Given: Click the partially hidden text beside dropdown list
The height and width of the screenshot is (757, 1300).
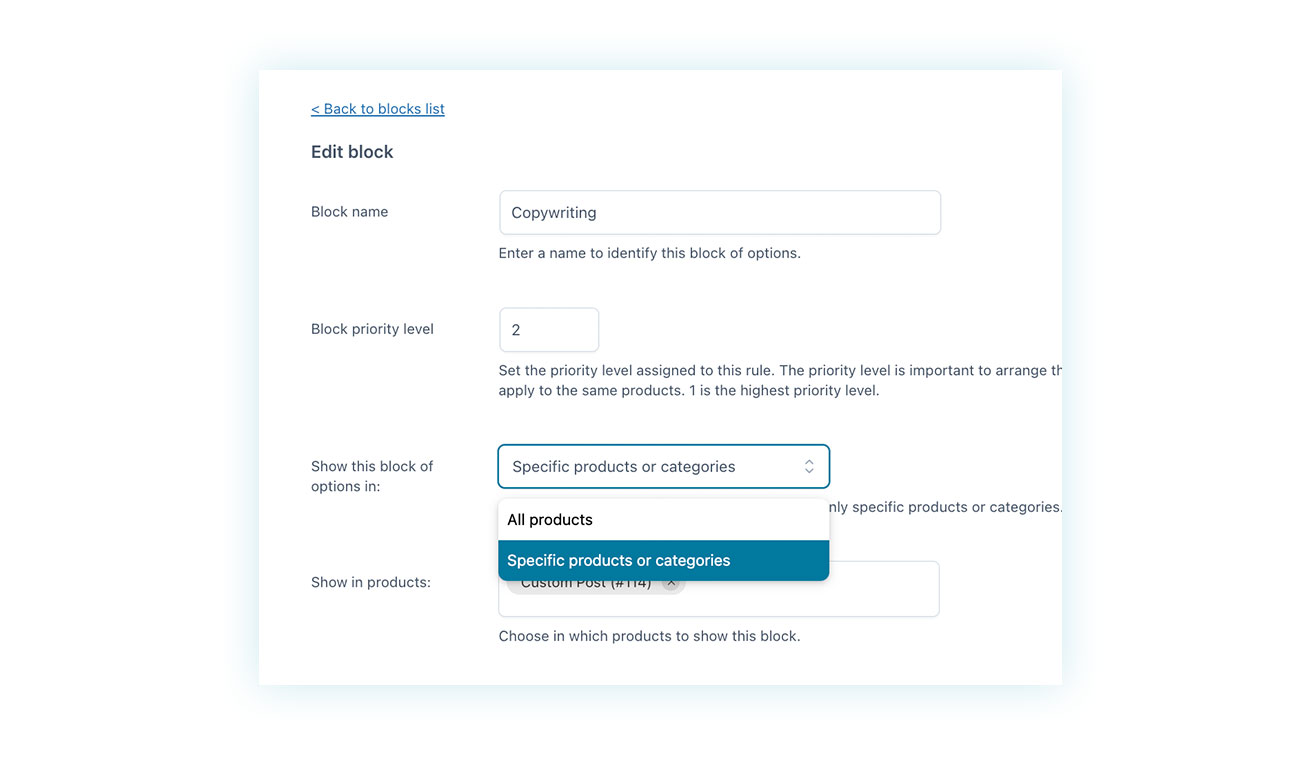Looking at the screenshot, I should coord(944,507).
